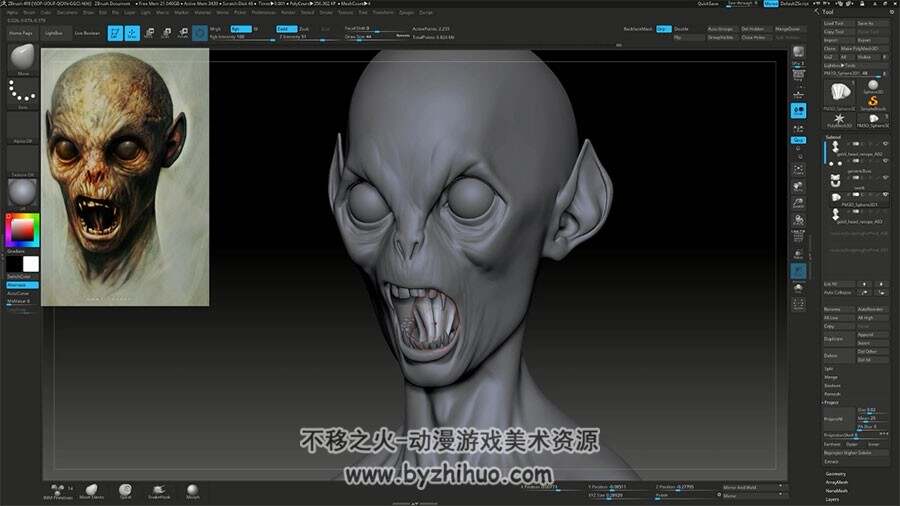Open the Transform menu
The image size is (900, 506).
click(x=383, y=12)
